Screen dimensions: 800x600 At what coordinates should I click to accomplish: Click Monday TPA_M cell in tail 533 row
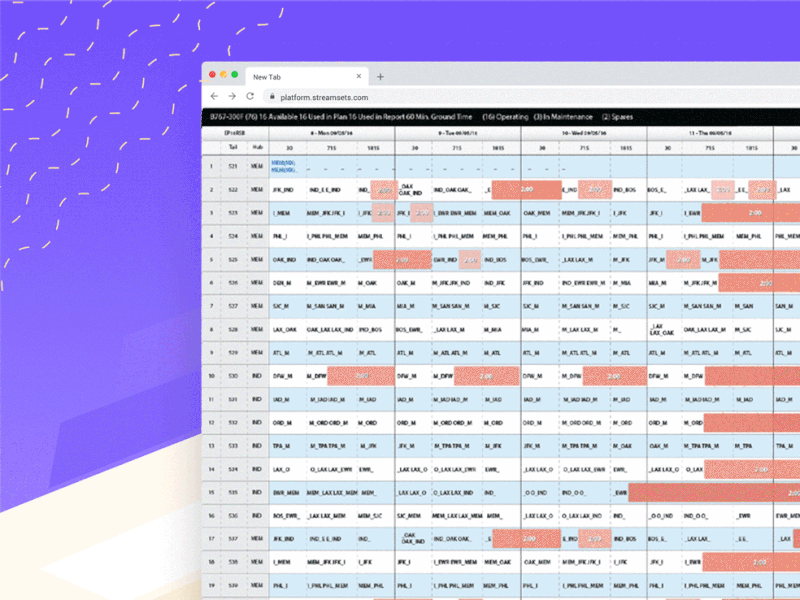(281, 446)
